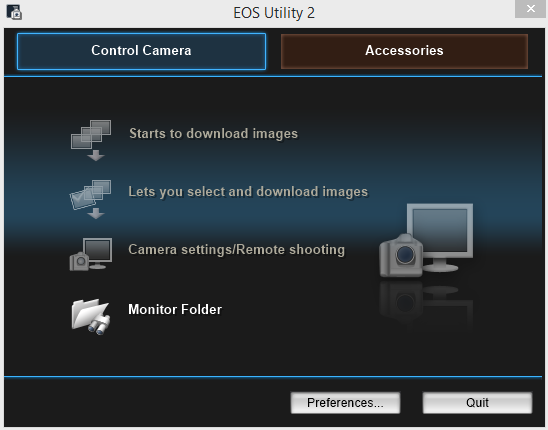Open the 'Monitor Folder' text option
The height and width of the screenshot is (430, 548).
[175, 309]
